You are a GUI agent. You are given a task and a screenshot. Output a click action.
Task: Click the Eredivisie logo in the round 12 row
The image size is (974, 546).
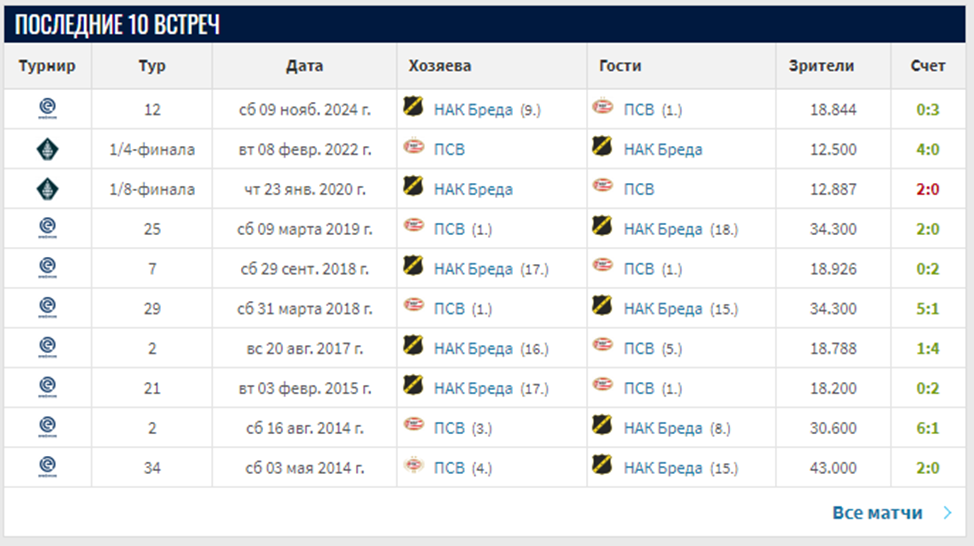pyautogui.click(x=46, y=109)
